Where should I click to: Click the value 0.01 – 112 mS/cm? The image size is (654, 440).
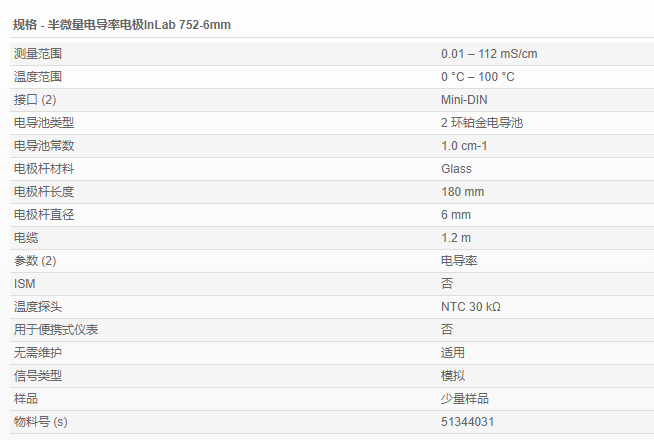tap(482, 53)
